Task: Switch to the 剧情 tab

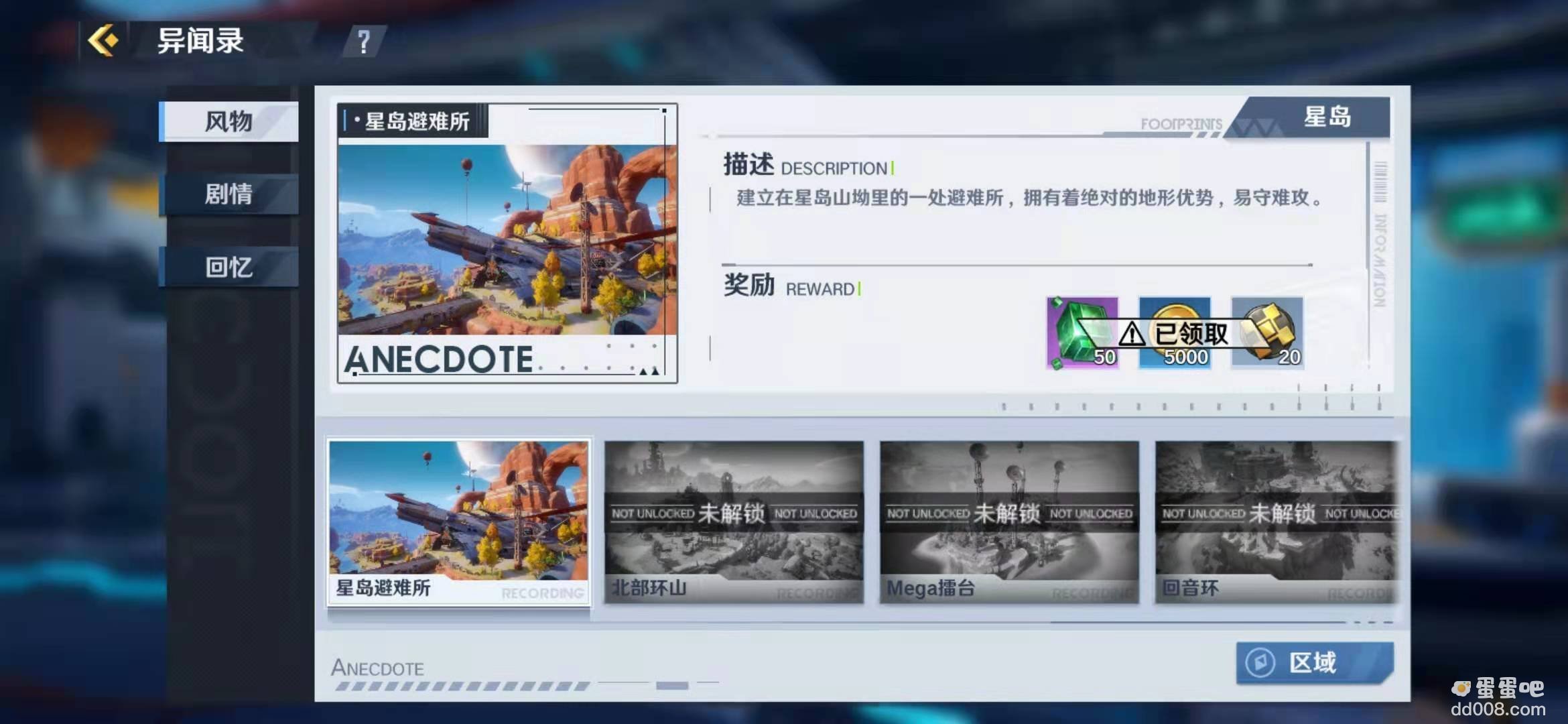Action: (x=228, y=194)
